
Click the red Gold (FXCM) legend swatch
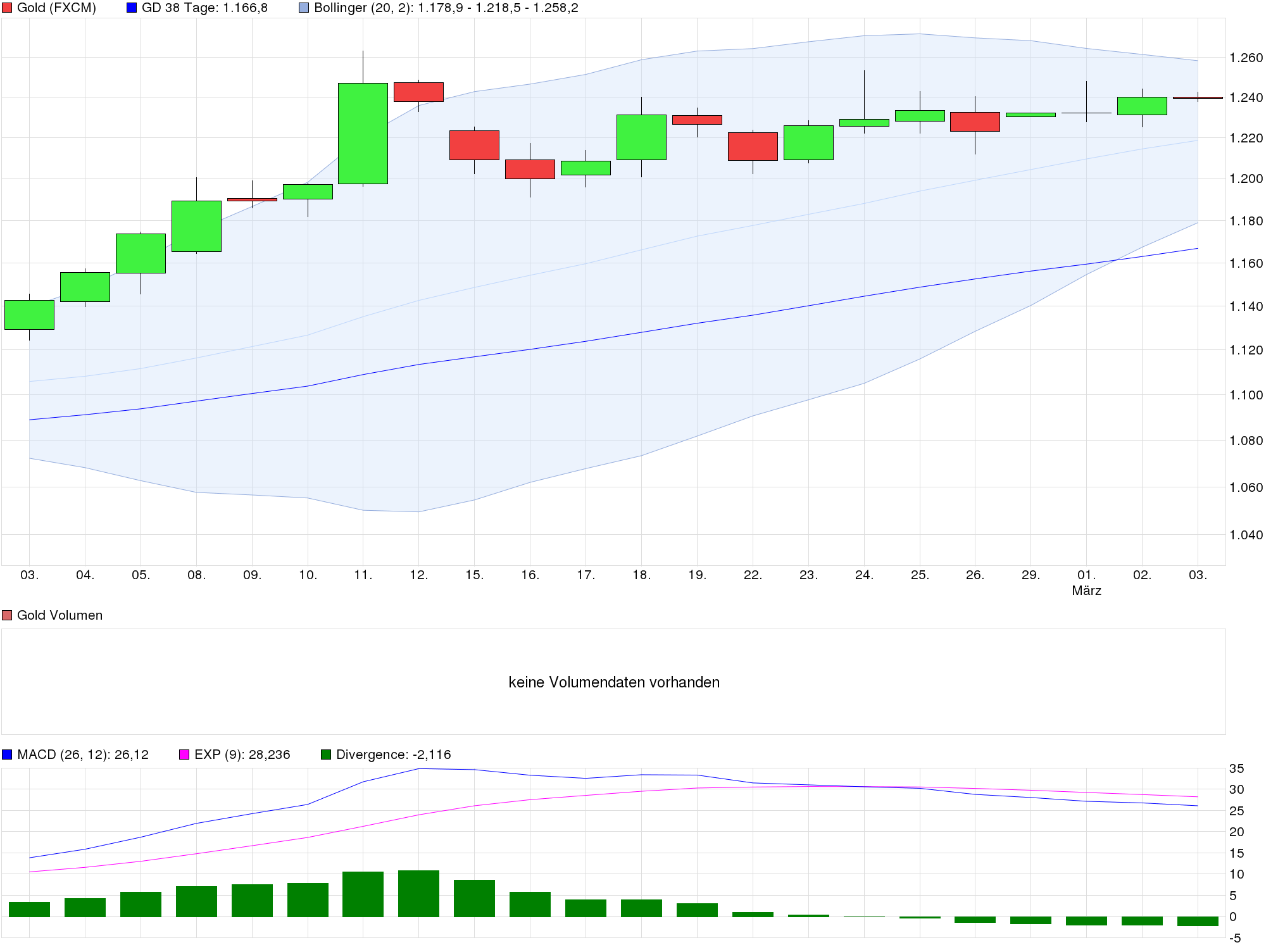7,8
